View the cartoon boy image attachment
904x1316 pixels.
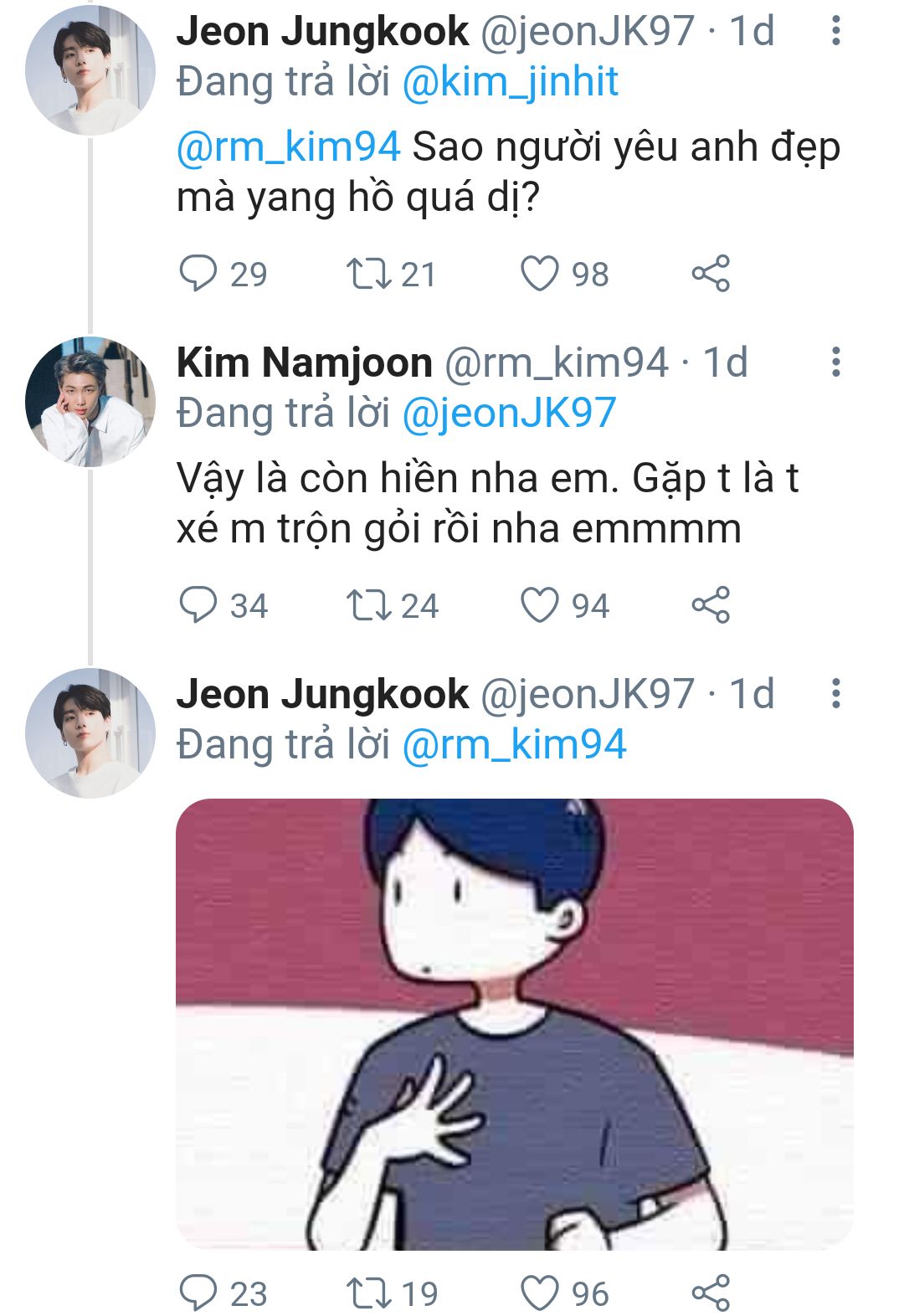coord(514,1023)
